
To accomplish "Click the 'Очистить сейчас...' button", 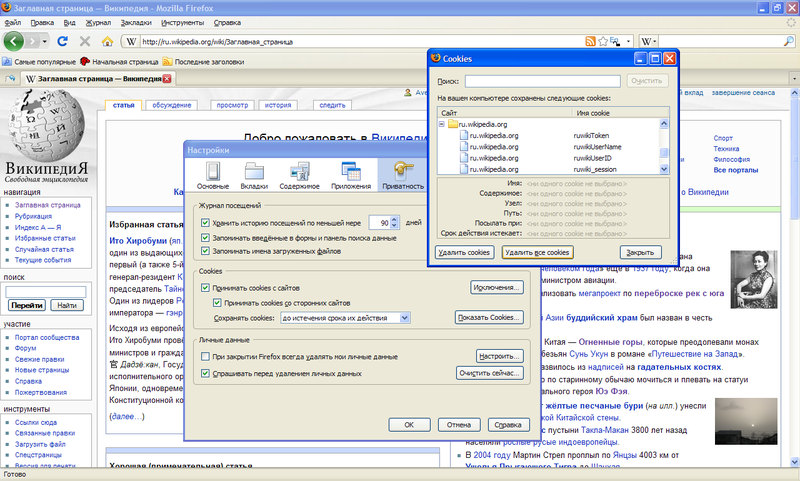I will (489, 373).
